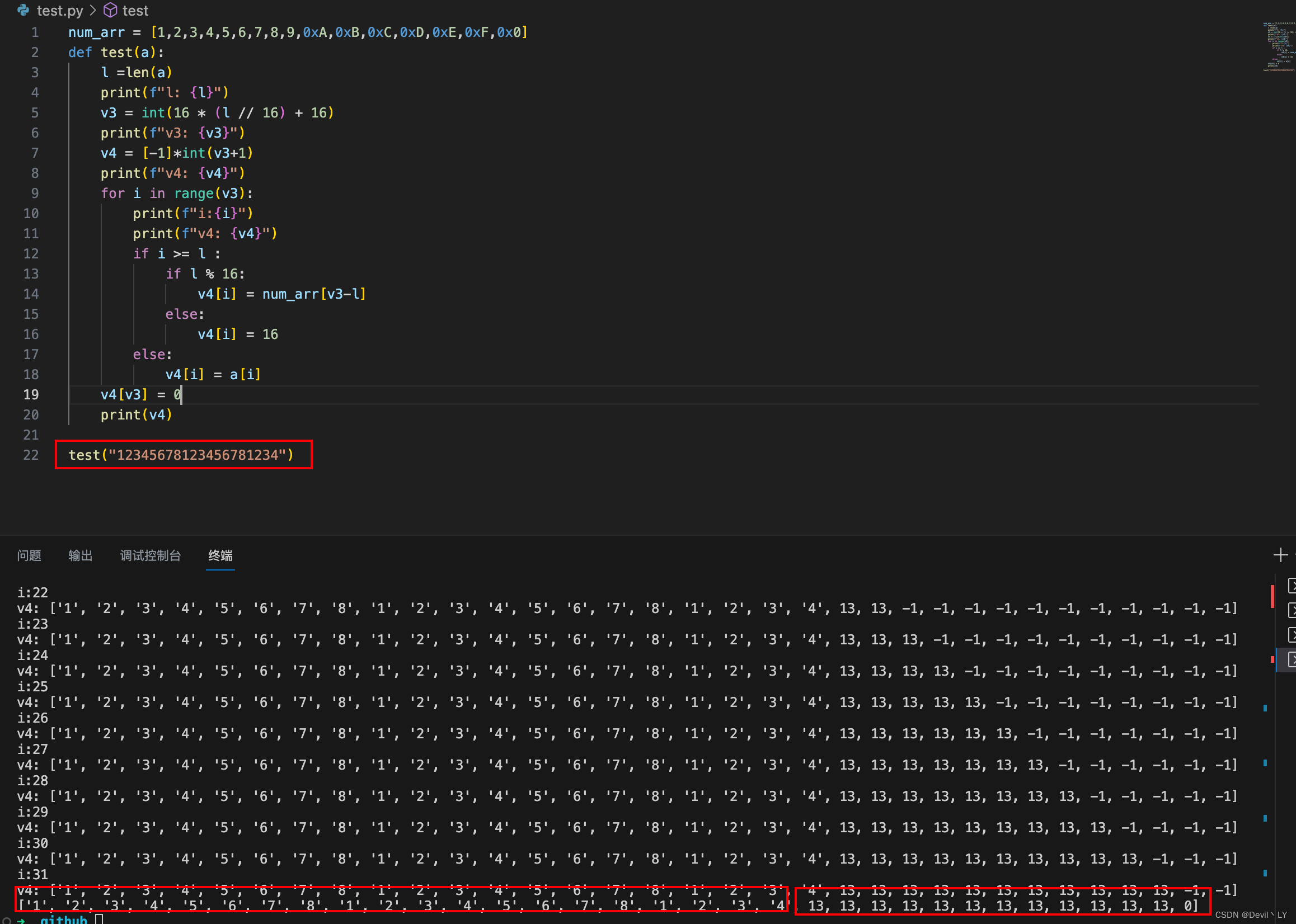1296x924 pixels.
Task: Click 'v4[v3] = 0' code line
Action: pyautogui.click(x=140, y=395)
